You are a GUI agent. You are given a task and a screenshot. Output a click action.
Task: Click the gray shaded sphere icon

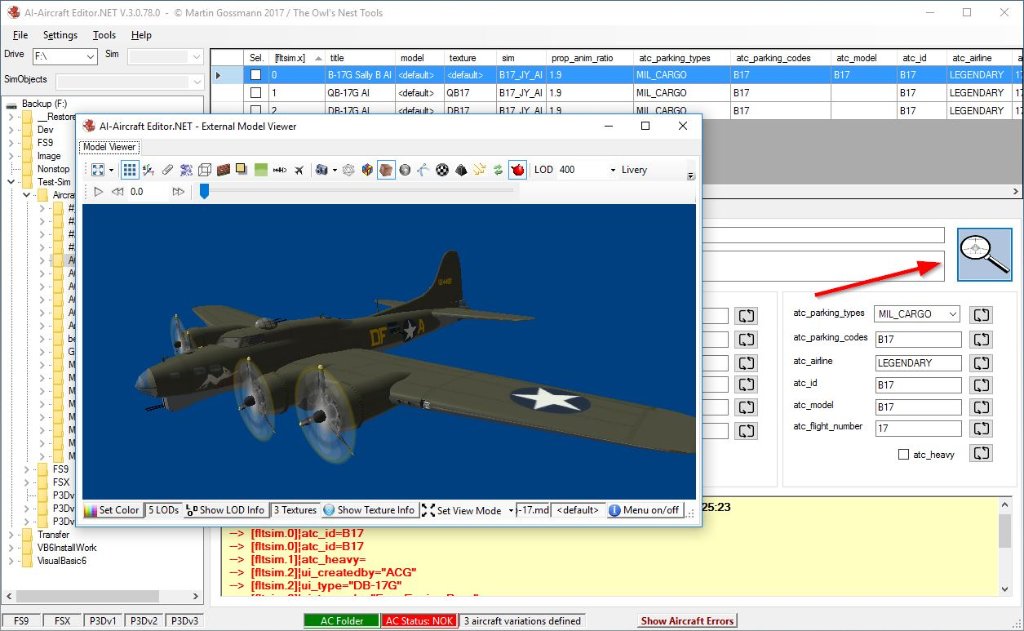pos(405,170)
